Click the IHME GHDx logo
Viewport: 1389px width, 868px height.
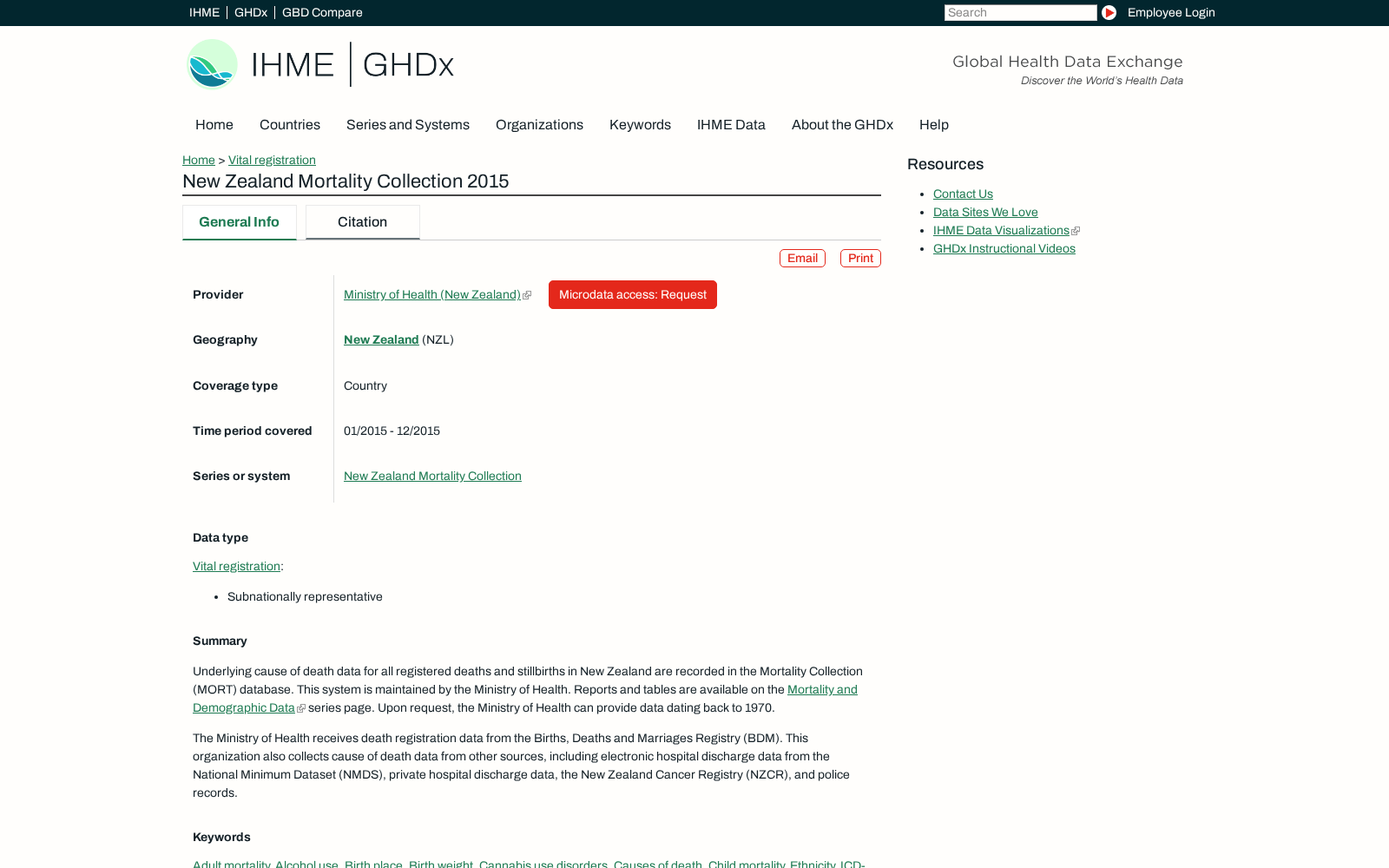320,64
